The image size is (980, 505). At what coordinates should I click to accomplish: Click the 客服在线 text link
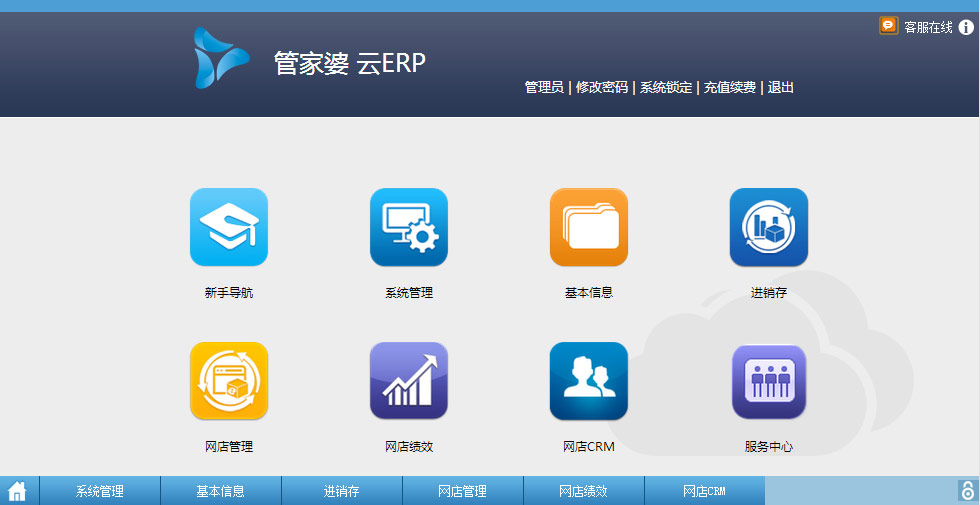(x=928, y=28)
